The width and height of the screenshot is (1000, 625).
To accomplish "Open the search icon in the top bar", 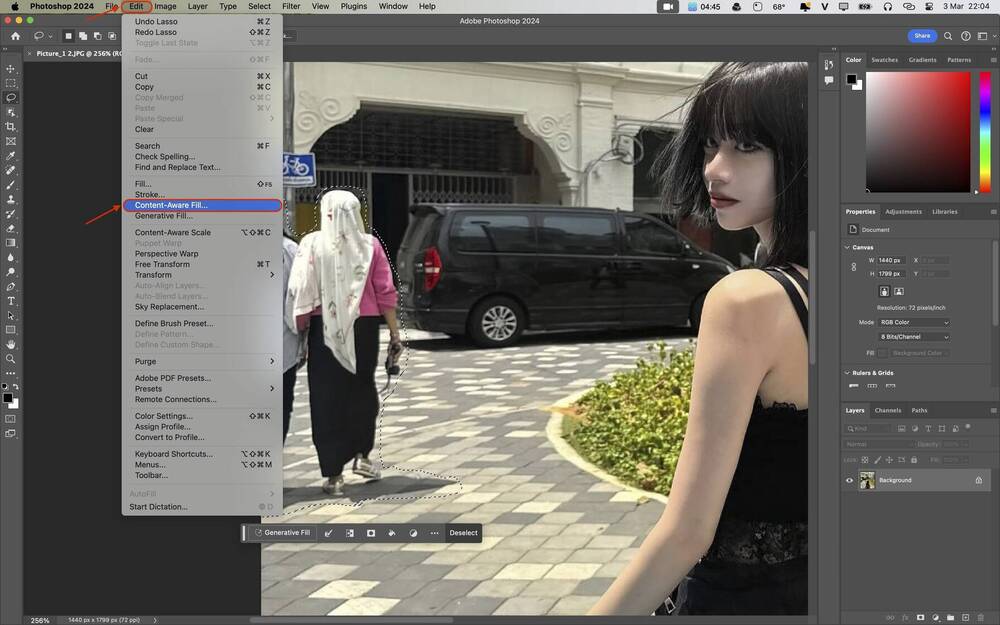I will 948,36.
